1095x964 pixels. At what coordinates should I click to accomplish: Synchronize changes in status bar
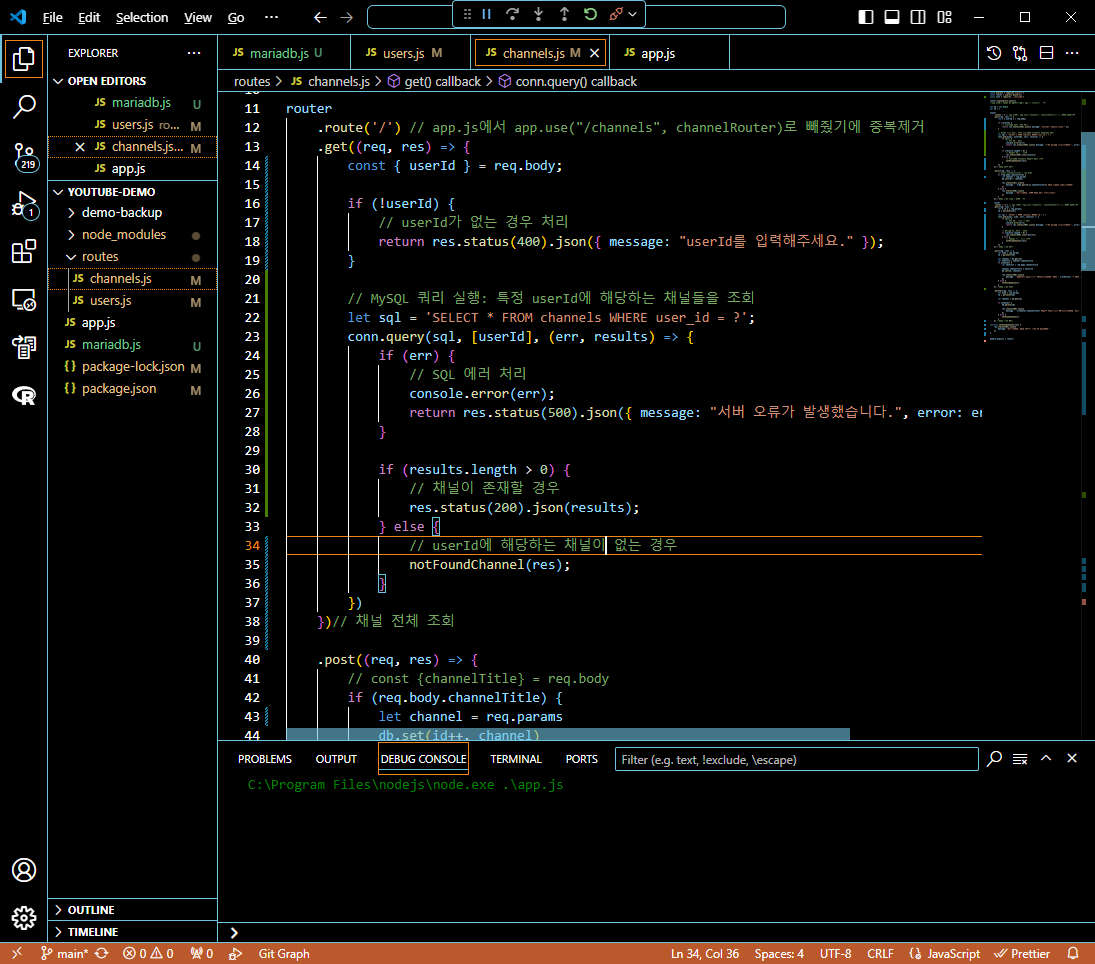click(102, 954)
